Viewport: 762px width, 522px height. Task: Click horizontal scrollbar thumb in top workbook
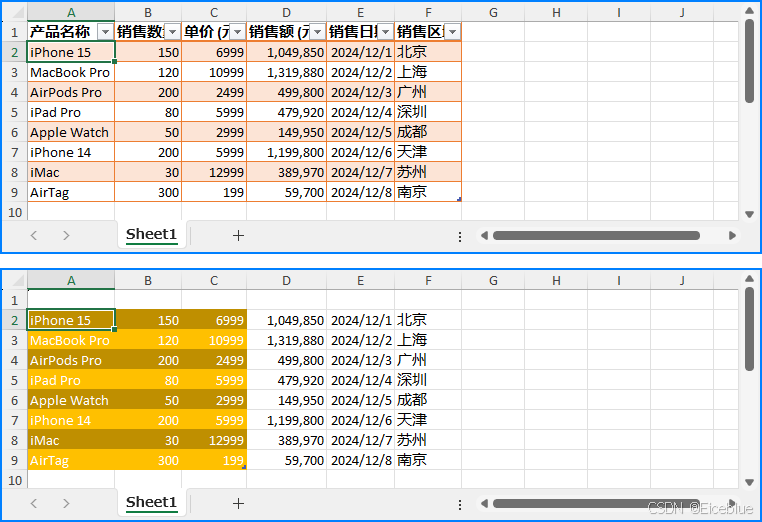[596, 236]
